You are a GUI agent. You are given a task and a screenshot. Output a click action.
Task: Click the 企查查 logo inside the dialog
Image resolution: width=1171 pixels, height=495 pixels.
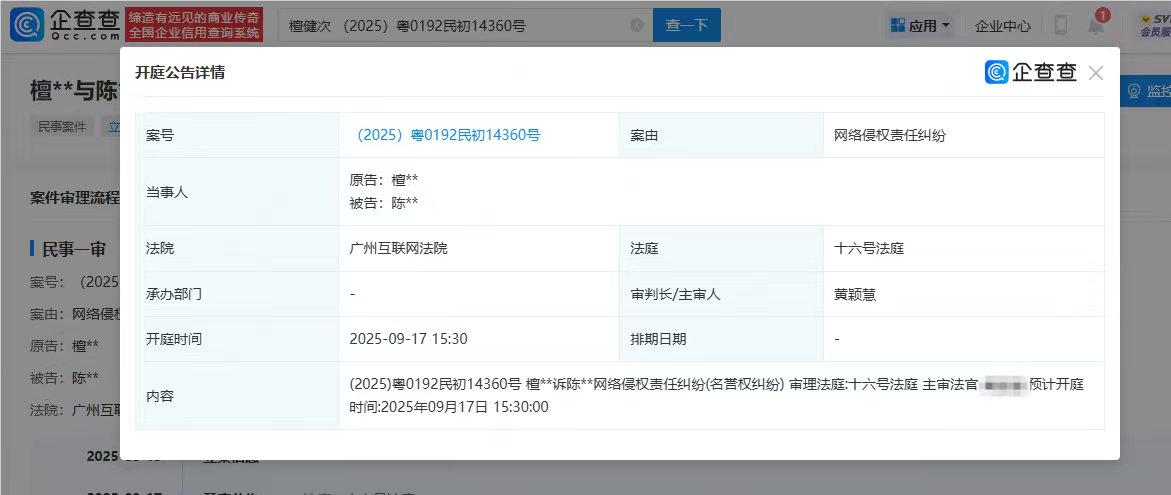(1031, 72)
